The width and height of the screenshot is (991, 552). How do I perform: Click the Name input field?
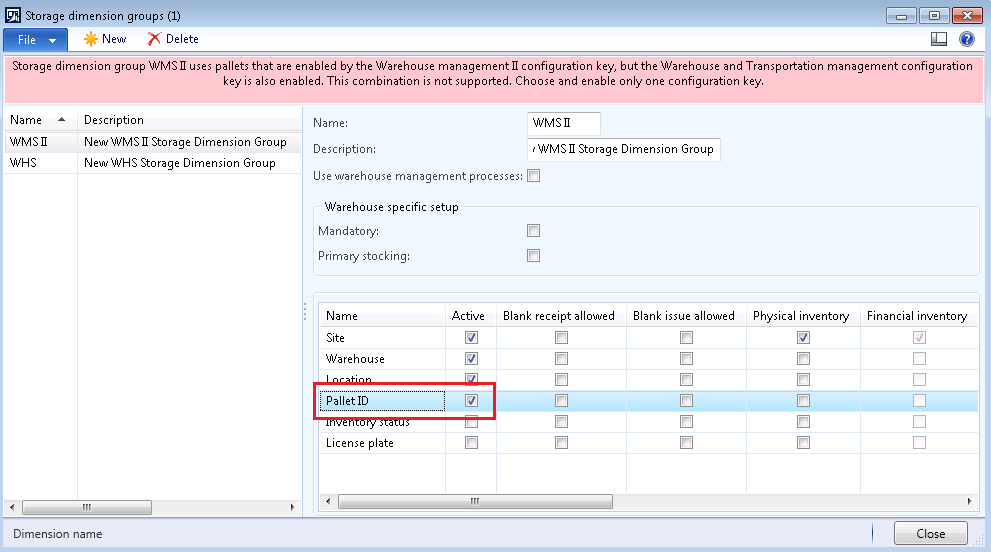coord(563,123)
